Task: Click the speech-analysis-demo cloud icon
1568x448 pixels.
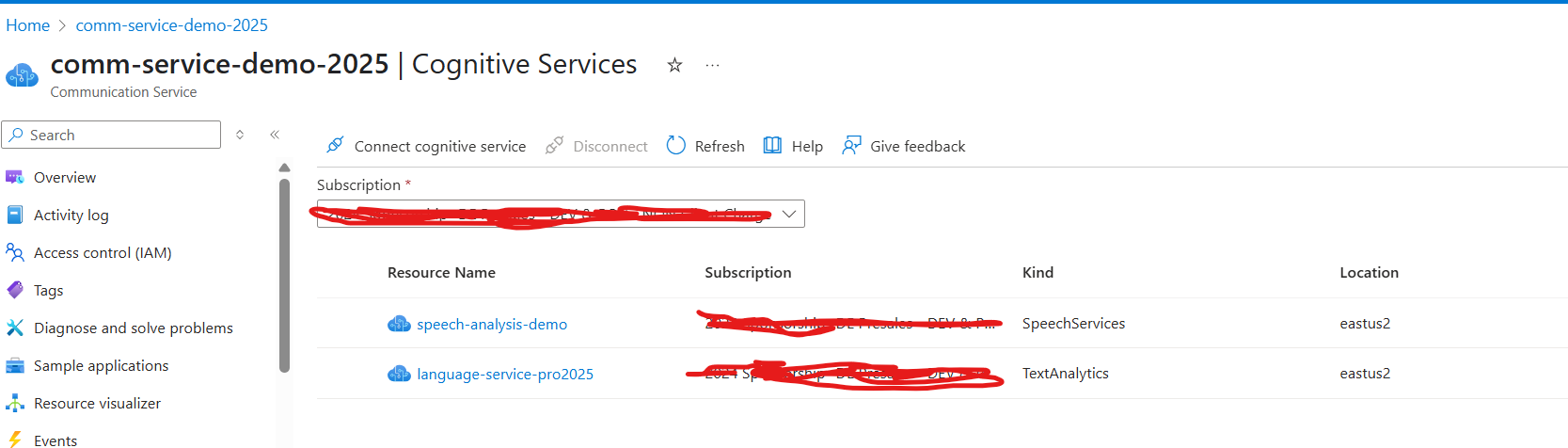Action: click(399, 324)
